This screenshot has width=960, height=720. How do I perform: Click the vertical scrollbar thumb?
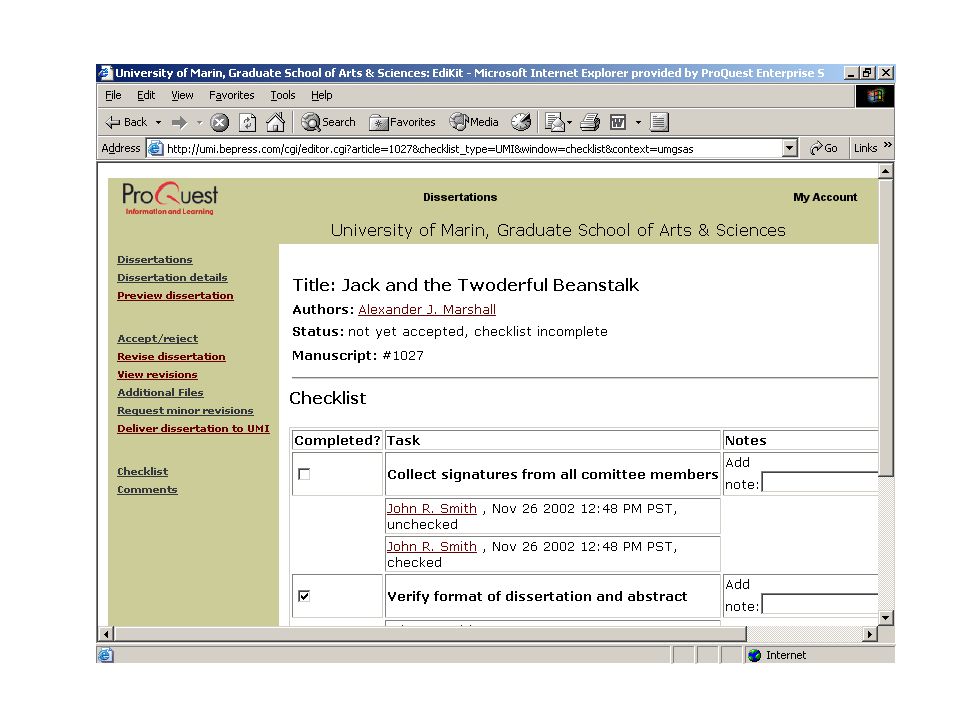click(885, 327)
